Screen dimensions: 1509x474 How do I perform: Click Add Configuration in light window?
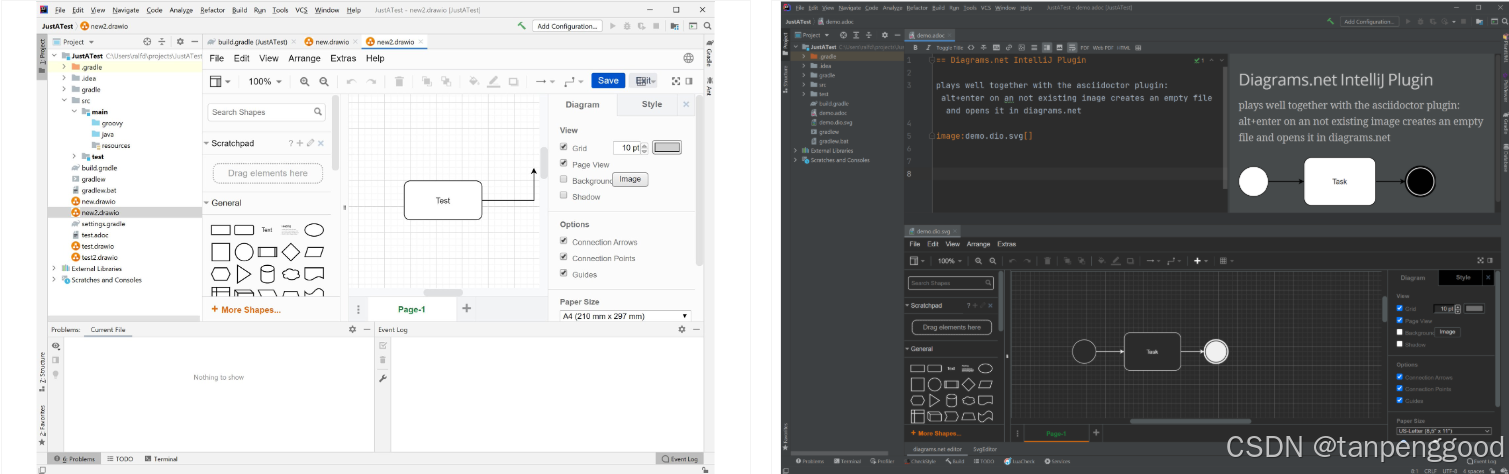pyautogui.click(x=568, y=26)
